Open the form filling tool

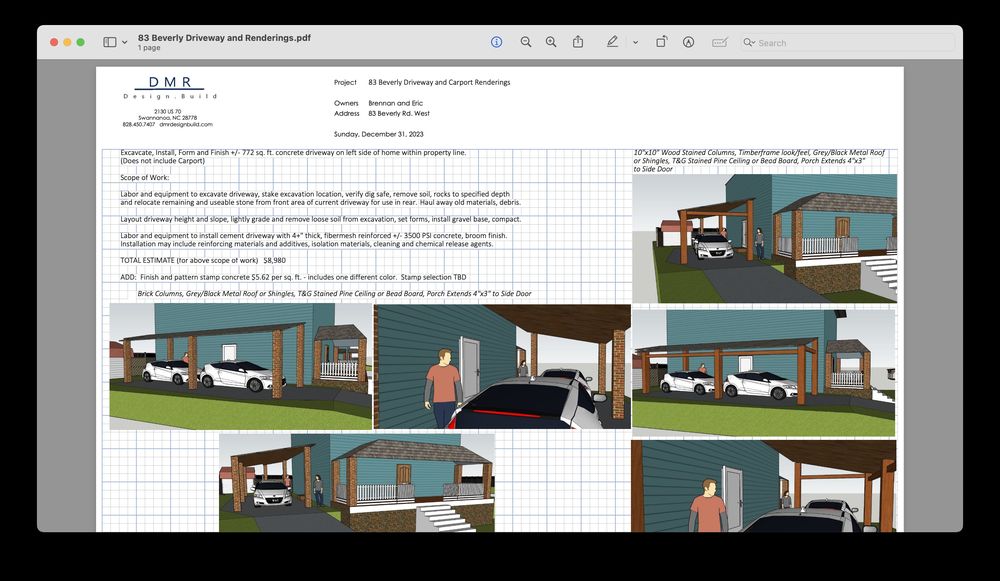click(x=719, y=42)
